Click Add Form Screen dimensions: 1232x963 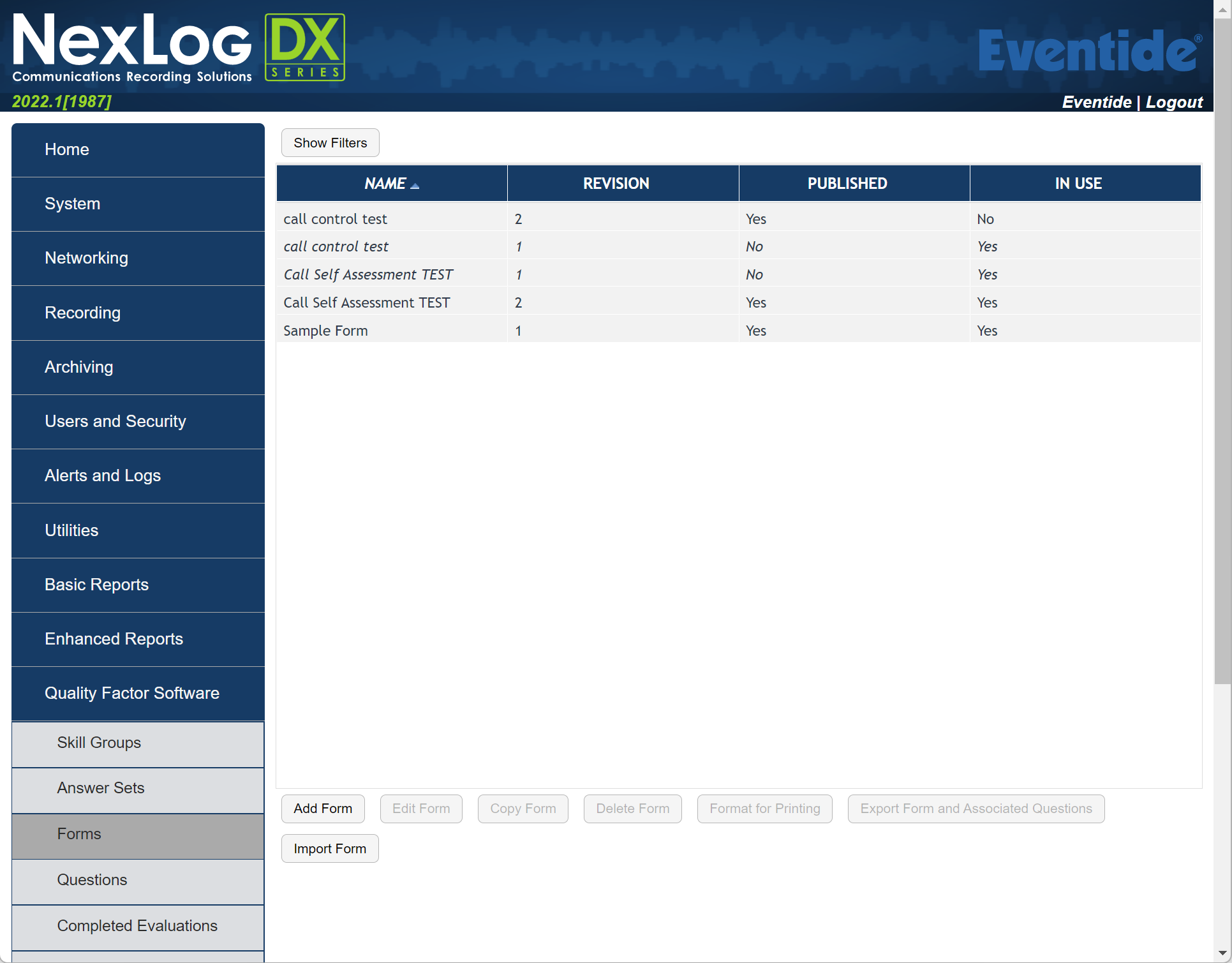pos(323,809)
